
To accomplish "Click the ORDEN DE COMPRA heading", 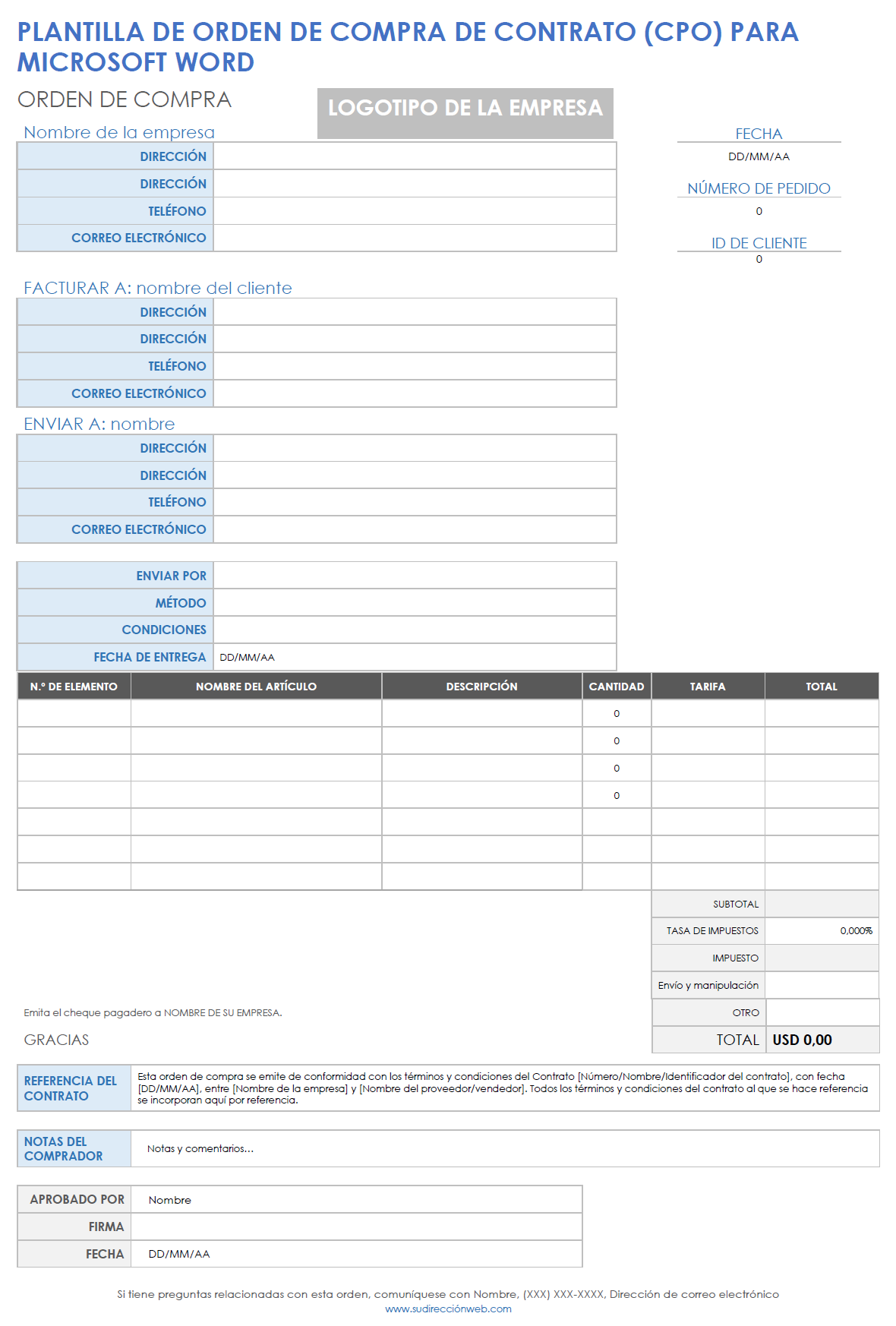I will click(125, 99).
